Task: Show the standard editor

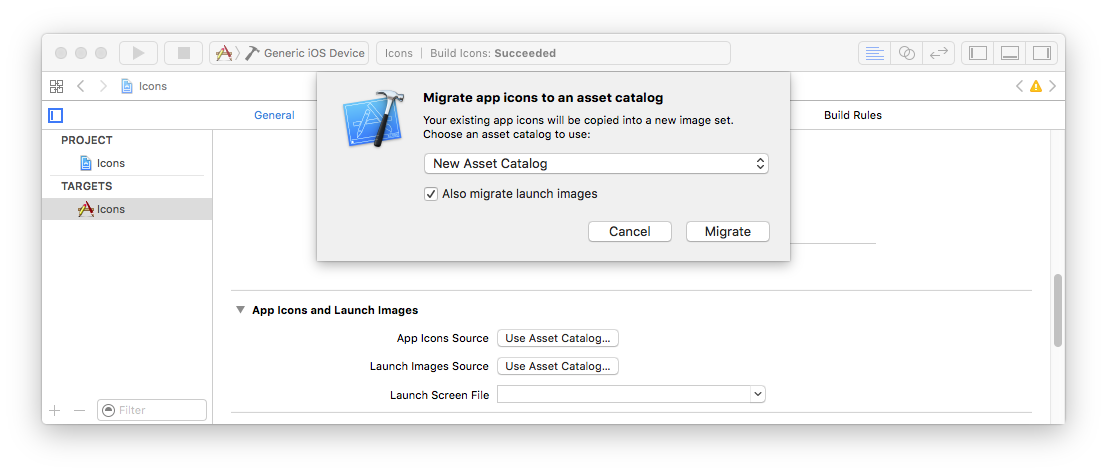Action: point(875,53)
